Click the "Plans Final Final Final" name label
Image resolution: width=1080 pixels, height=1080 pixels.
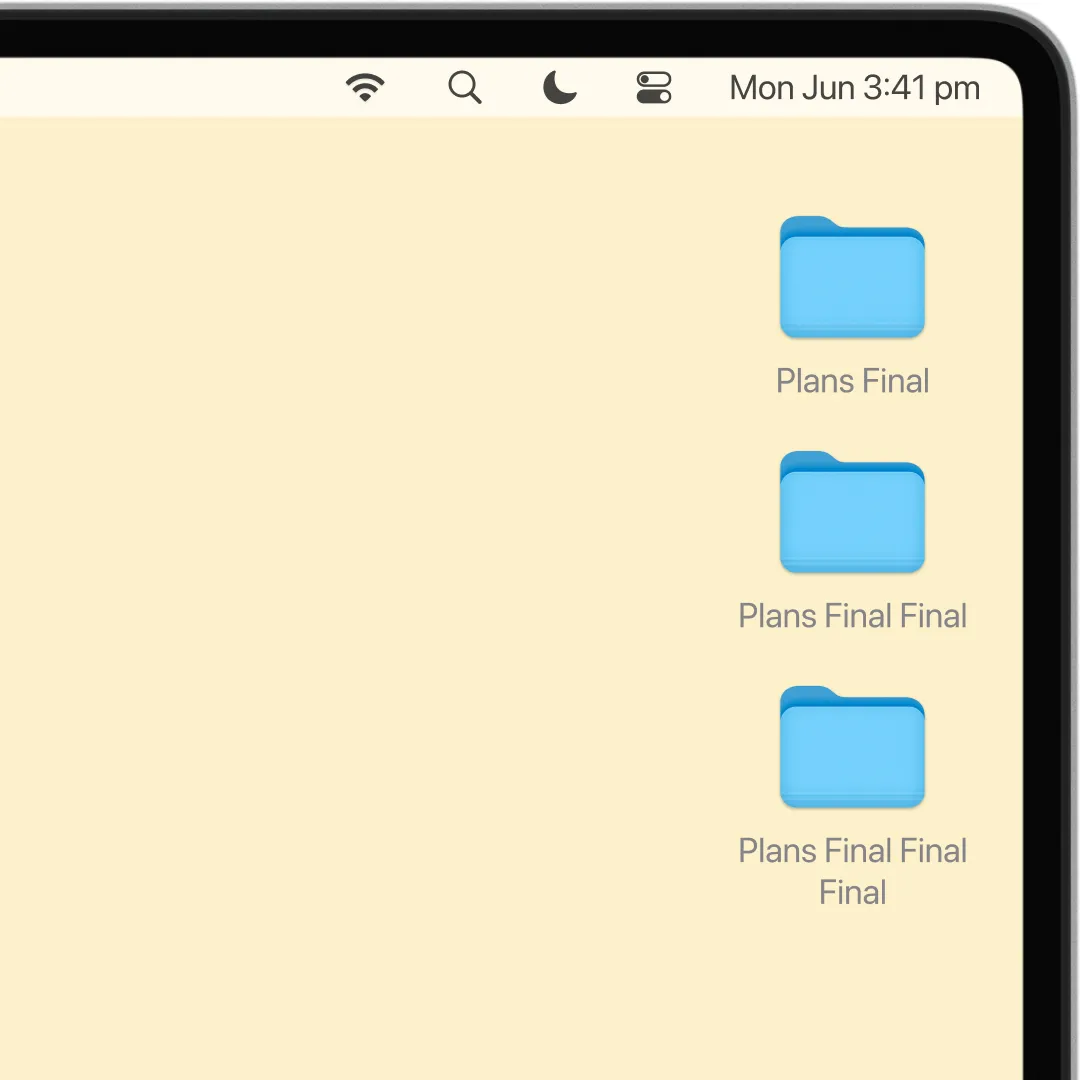pos(852,871)
